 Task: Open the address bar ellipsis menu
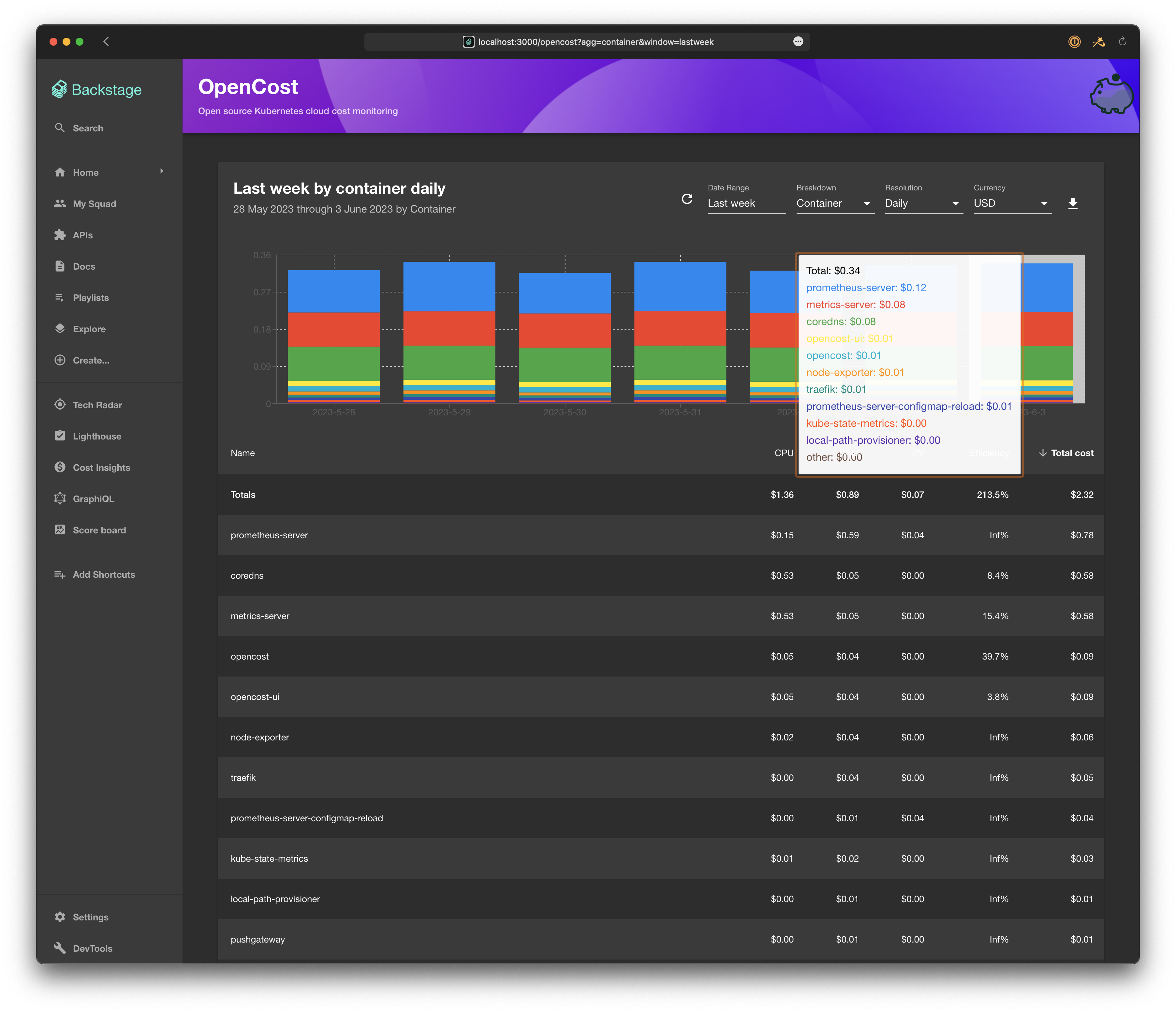798,41
